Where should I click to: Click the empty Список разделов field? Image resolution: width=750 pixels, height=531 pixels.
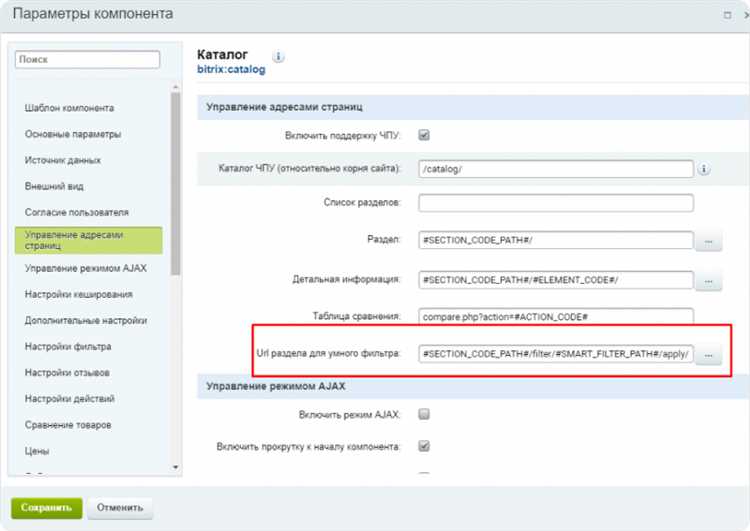coord(556,203)
